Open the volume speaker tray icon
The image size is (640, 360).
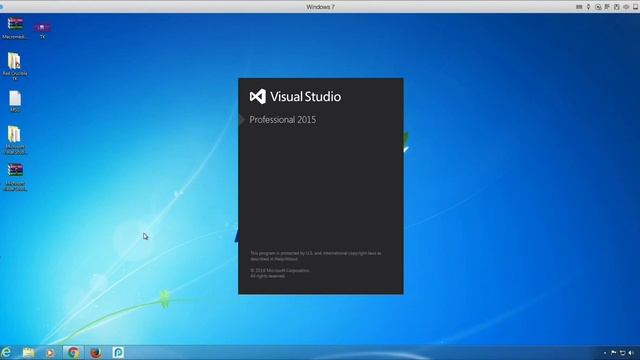point(631,353)
